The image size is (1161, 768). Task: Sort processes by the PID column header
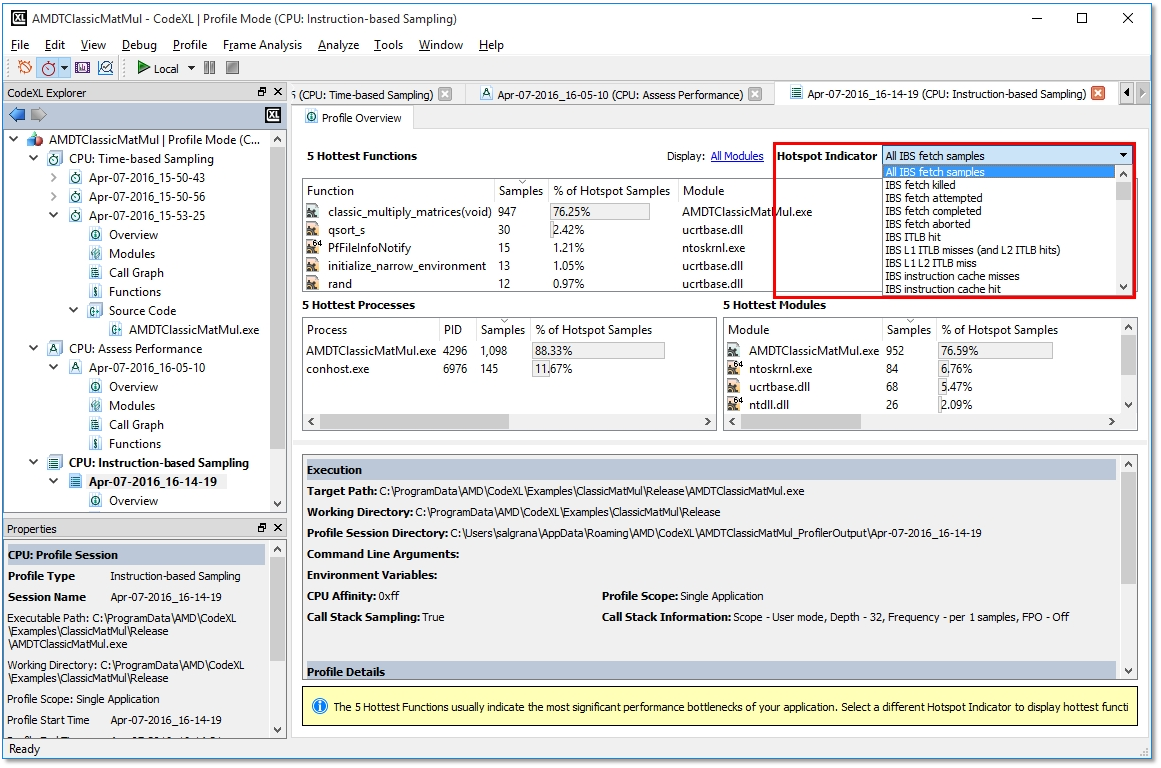click(452, 330)
